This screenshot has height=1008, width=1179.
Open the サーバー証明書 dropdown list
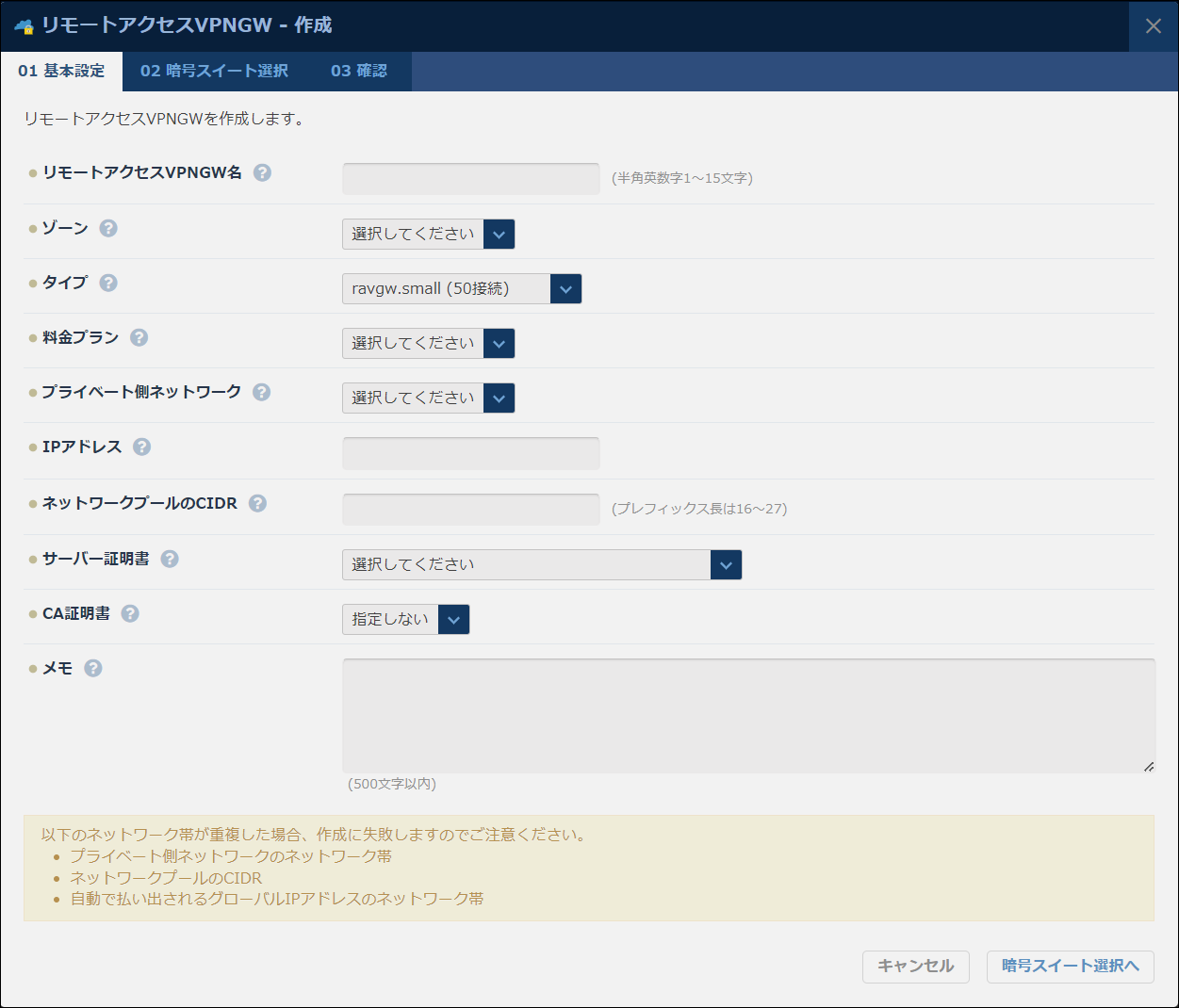pos(541,565)
